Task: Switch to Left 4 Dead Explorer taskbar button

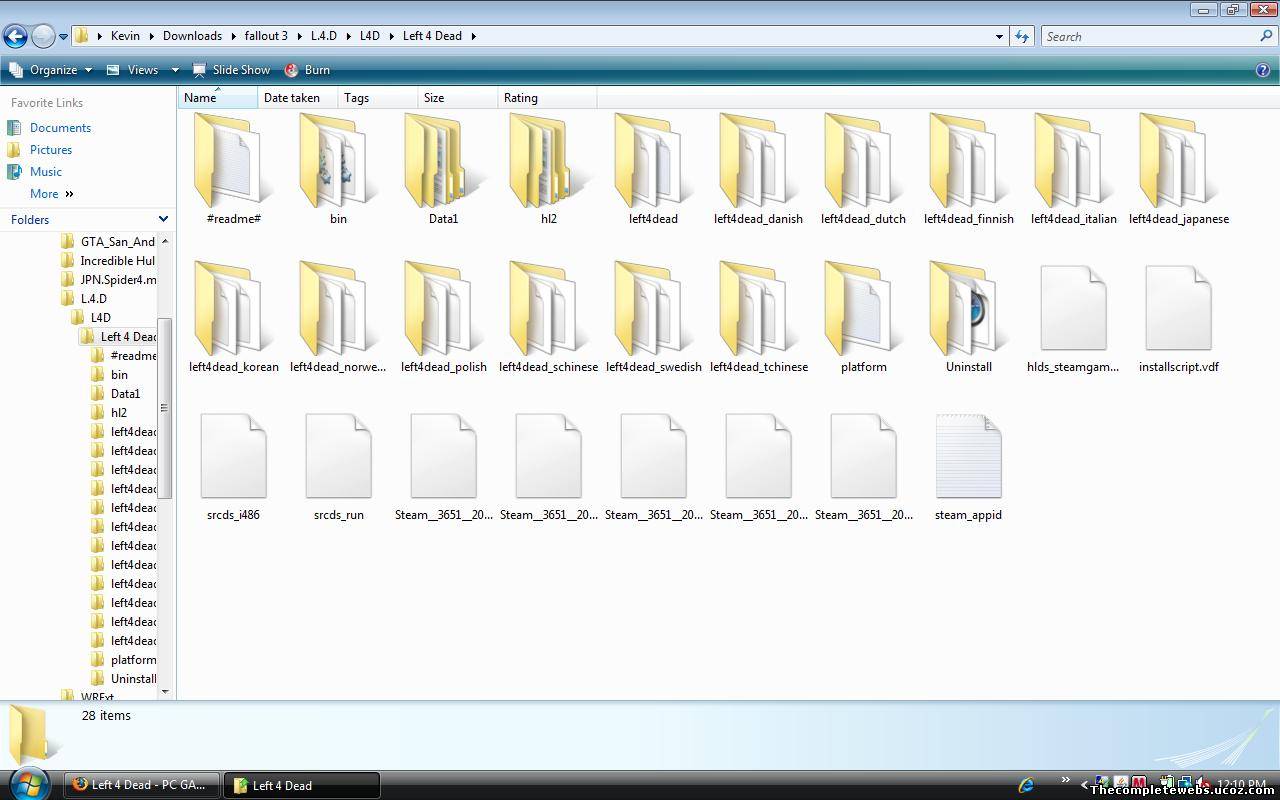Action: click(x=301, y=785)
